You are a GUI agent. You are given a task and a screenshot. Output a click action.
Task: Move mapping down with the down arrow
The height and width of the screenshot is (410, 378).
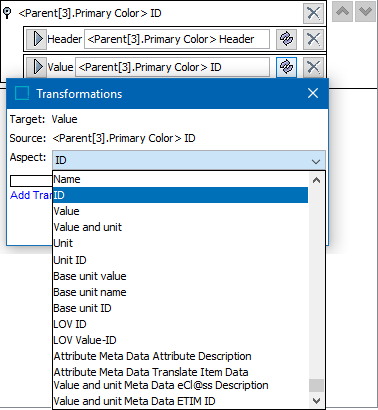(365, 12)
